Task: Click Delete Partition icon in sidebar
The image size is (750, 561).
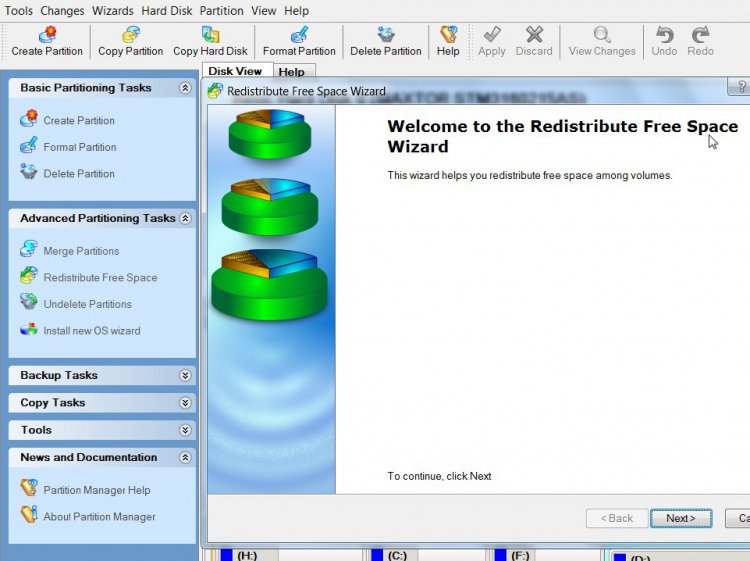Action: coord(29,171)
